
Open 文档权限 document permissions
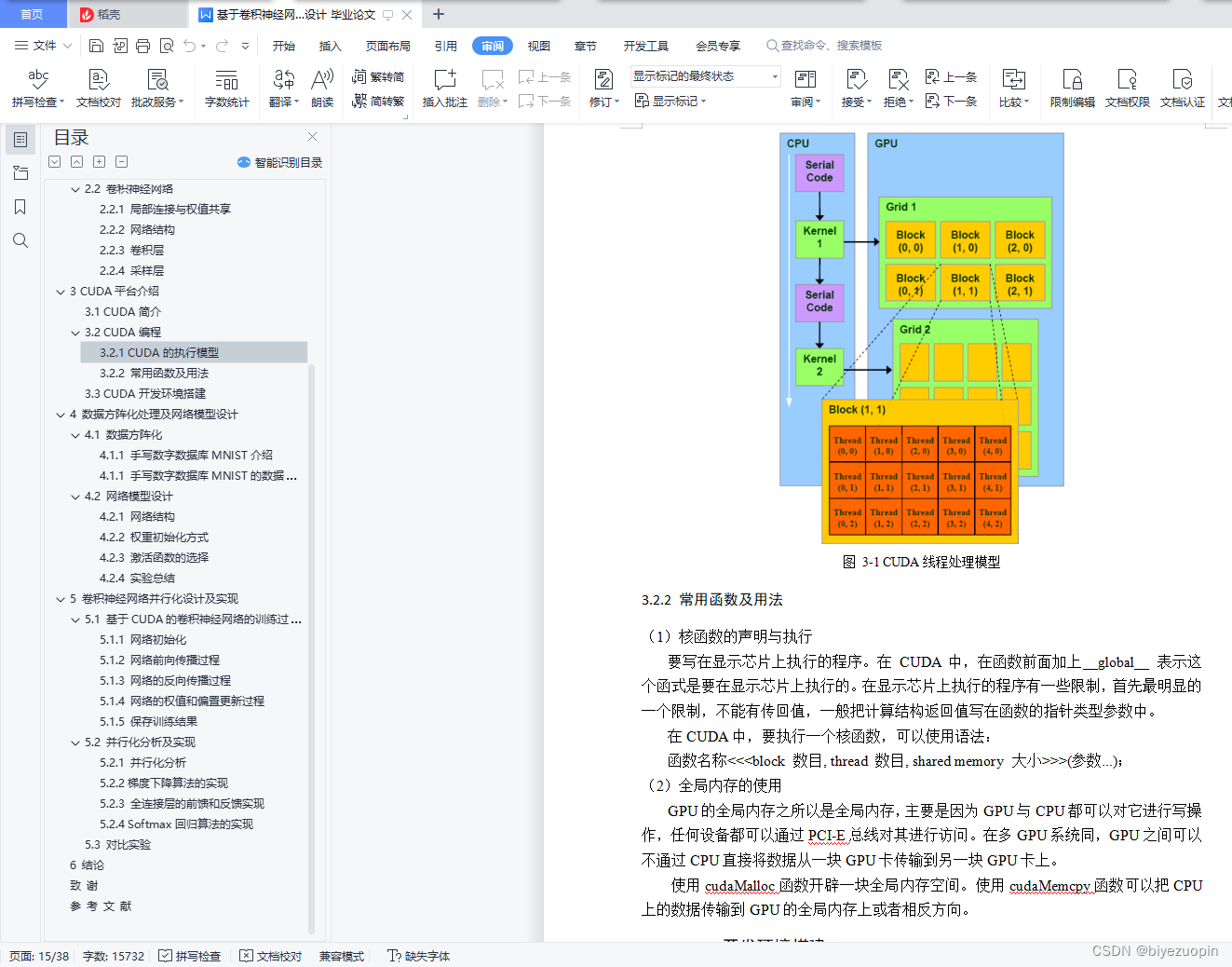pyautogui.click(x=1128, y=89)
